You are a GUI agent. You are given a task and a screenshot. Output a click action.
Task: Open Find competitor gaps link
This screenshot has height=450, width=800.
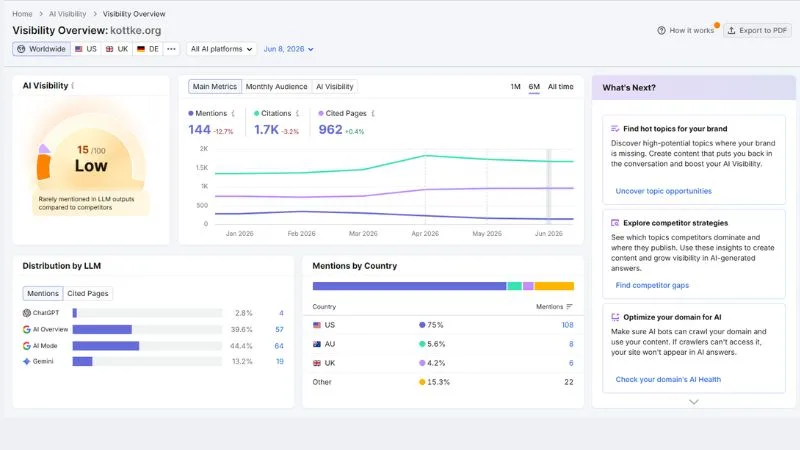652,285
